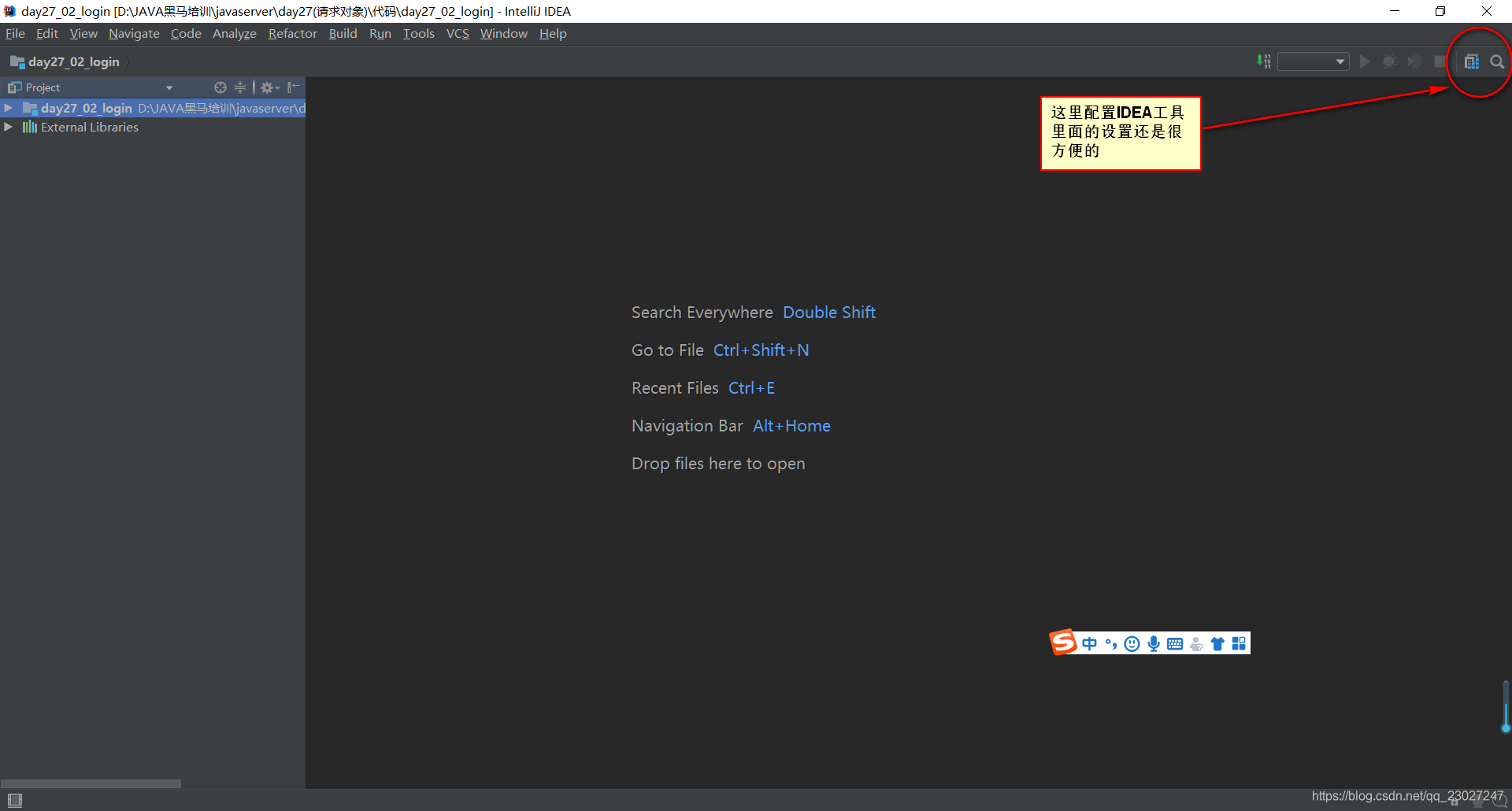
Task: Click day27_02_login navigation bar breadcrumb
Action: pos(65,61)
